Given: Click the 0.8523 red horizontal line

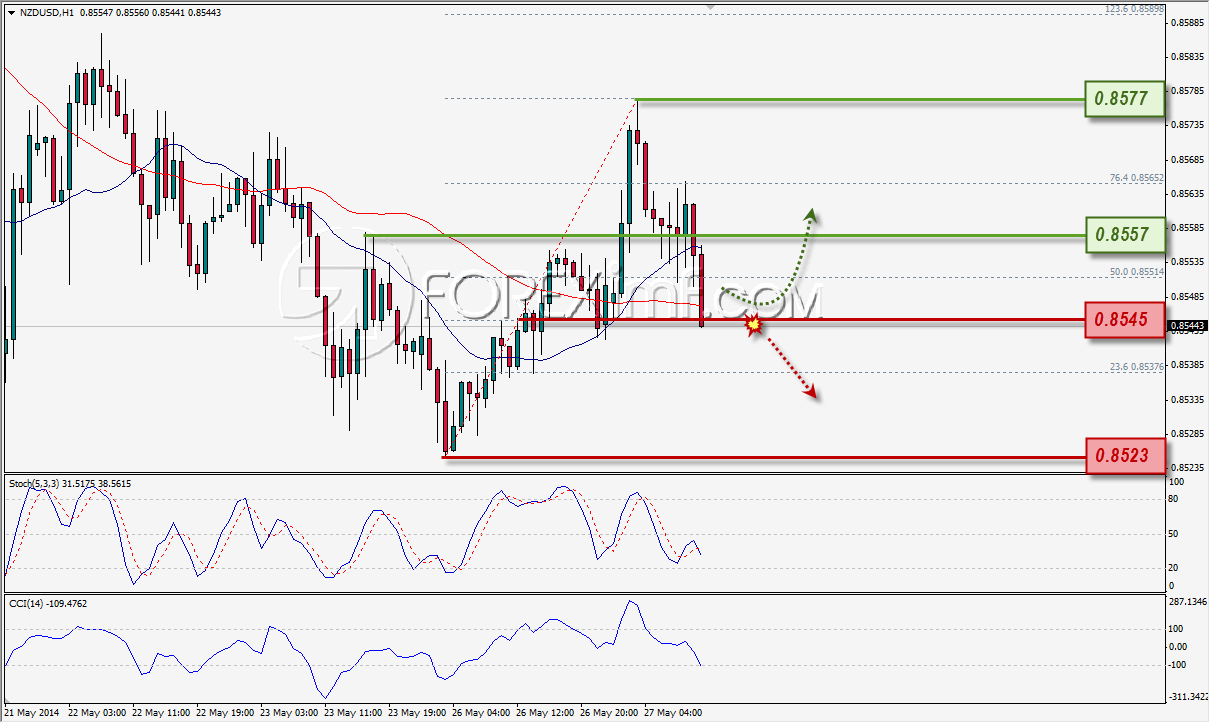Looking at the screenshot, I should click(765, 458).
